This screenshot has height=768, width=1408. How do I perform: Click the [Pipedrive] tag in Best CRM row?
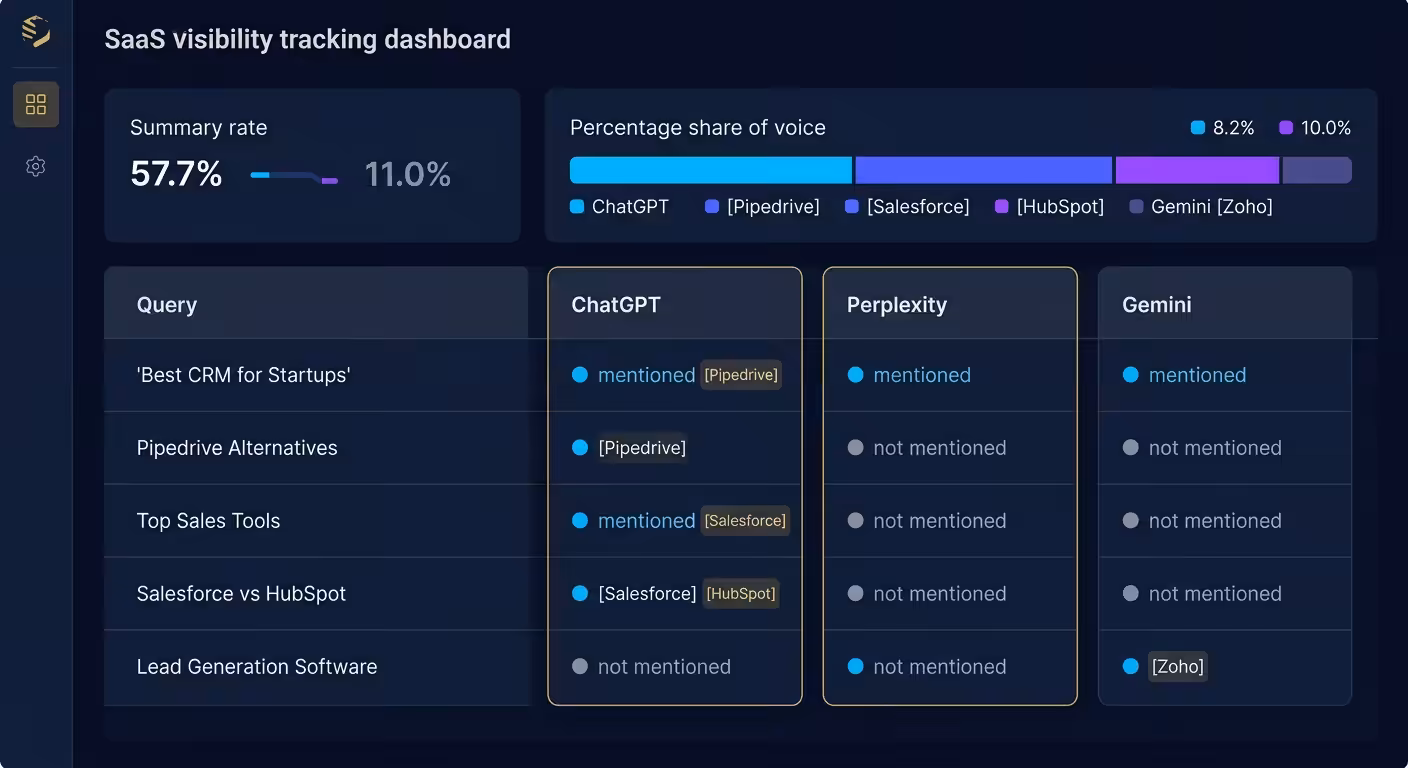741,375
